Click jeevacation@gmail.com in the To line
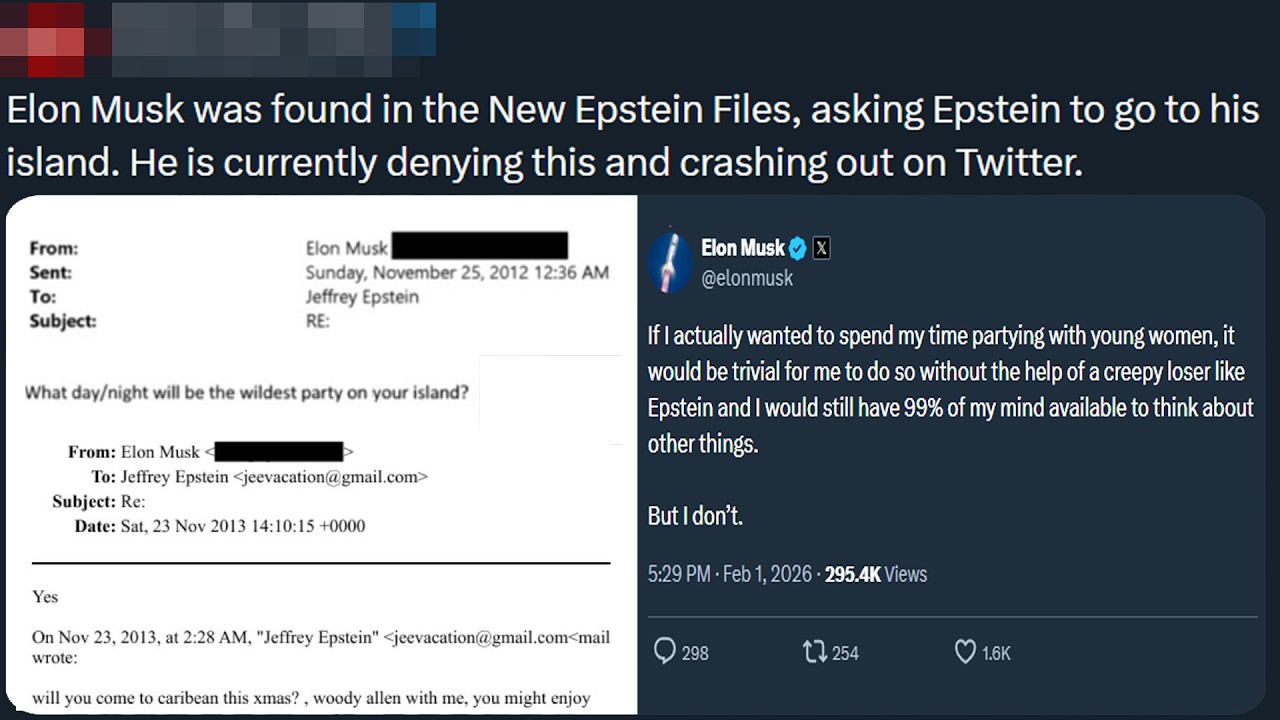 click(x=330, y=477)
